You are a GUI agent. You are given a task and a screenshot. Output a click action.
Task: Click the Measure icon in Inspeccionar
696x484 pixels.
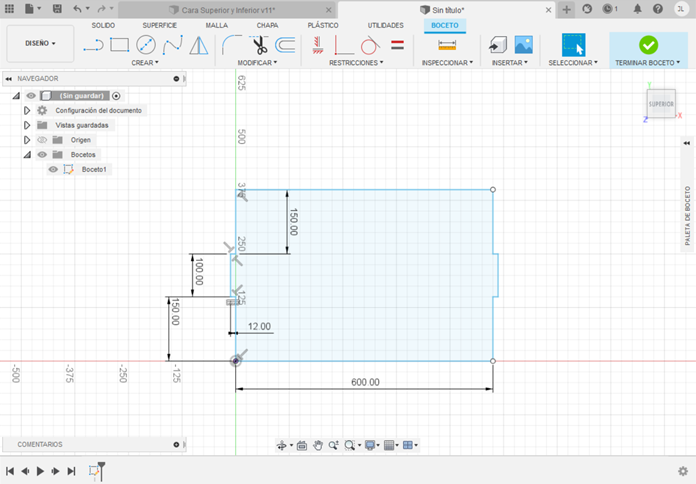click(x=447, y=45)
